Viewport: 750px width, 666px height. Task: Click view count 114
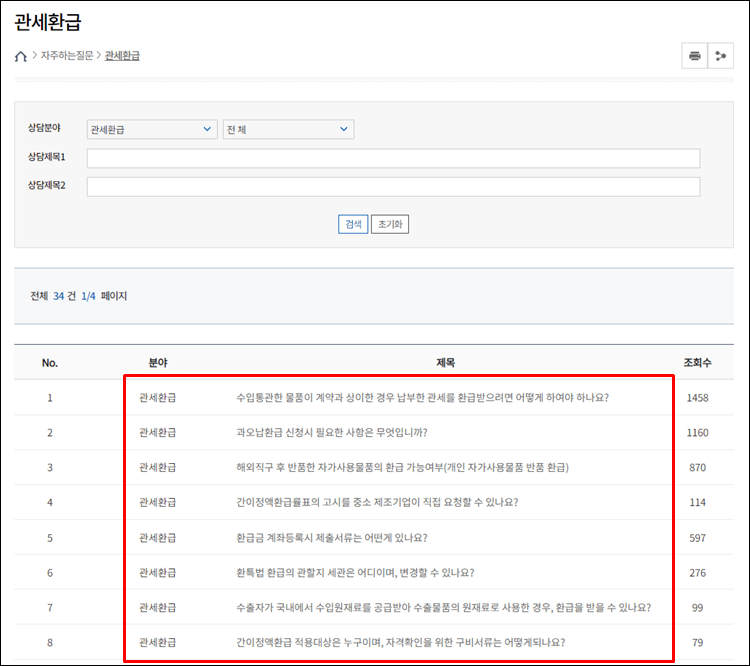point(697,502)
